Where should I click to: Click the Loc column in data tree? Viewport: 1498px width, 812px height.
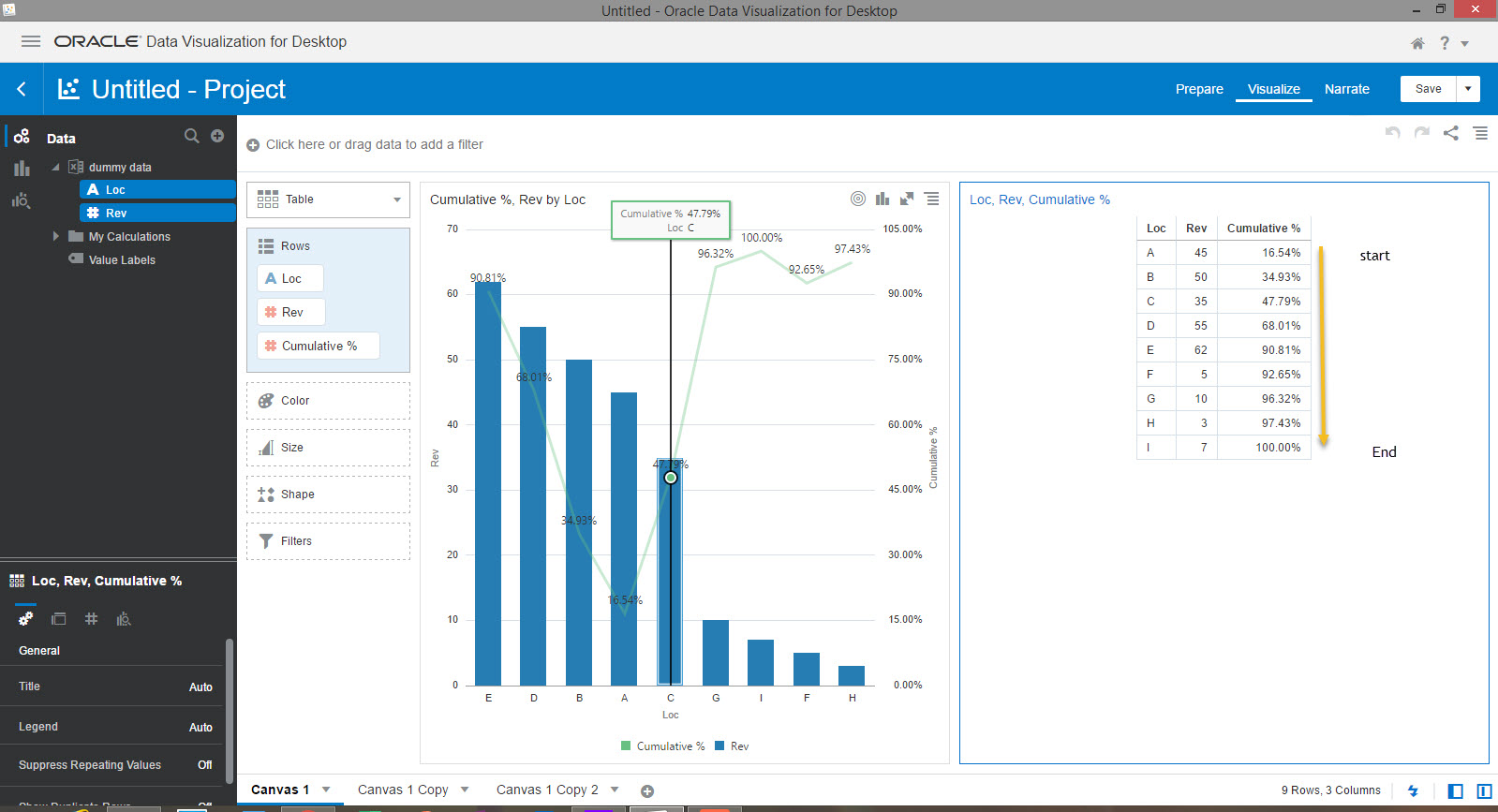[x=157, y=189]
